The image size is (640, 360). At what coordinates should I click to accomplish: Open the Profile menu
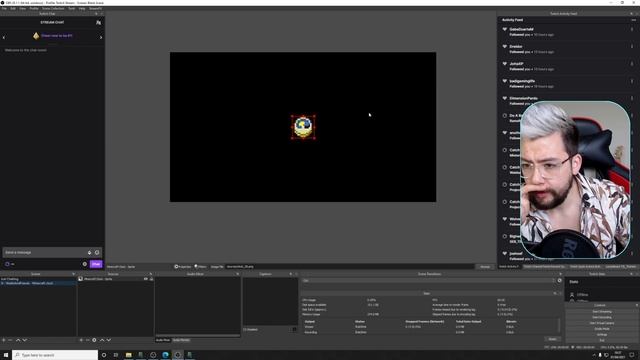[x=34, y=8]
